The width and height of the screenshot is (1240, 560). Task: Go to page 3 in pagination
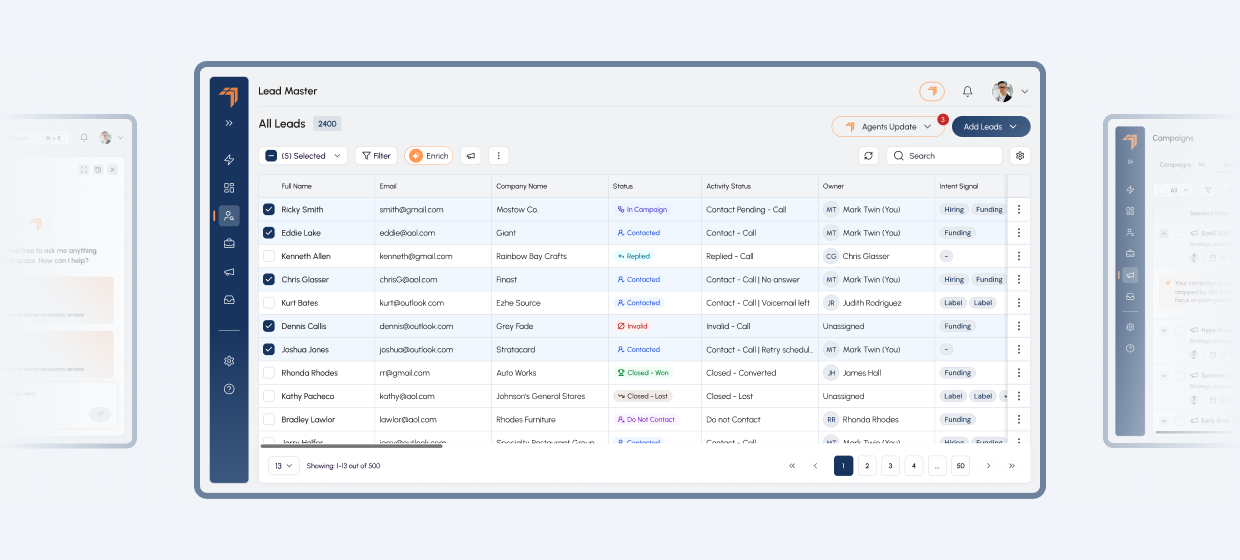(x=890, y=466)
